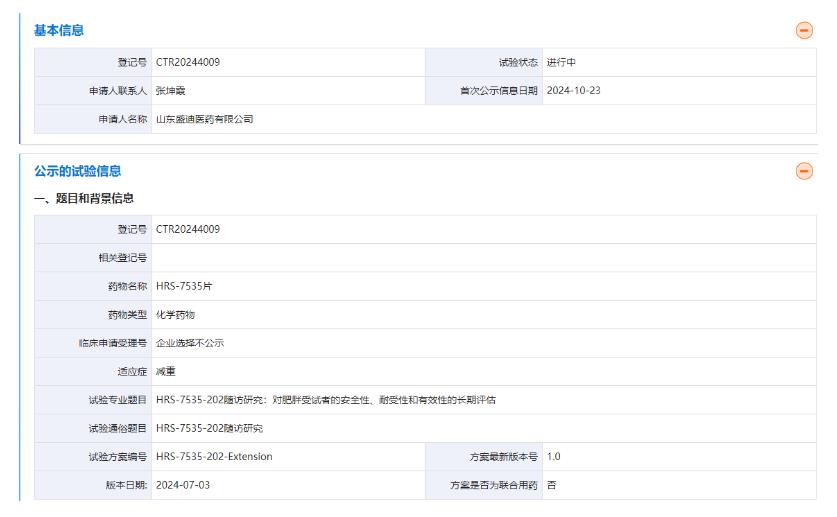Click the professional title starting with HRS-7535-202随访研究：对肥胖
The image size is (837, 517).
tap(326, 400)
